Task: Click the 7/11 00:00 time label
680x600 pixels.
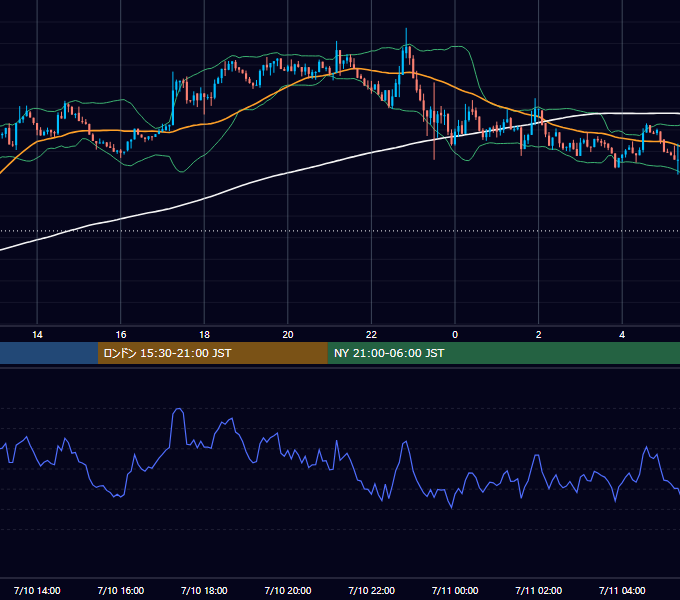Action: coord(455,590)
